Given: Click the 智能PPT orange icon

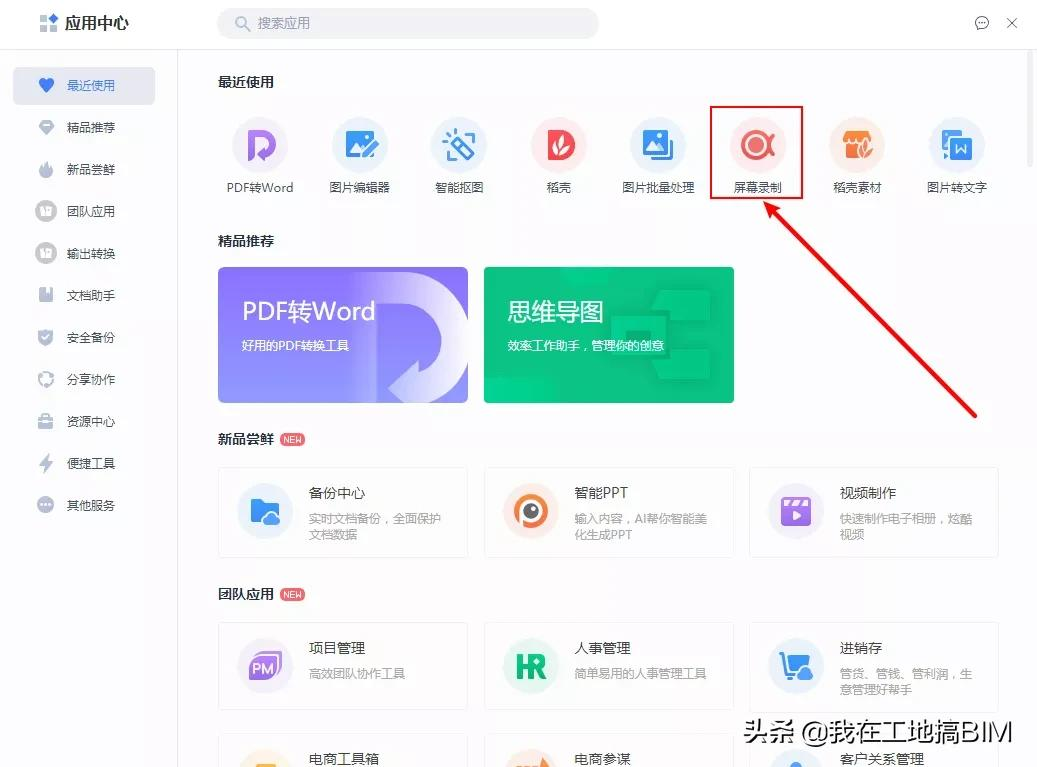Looking at the screenshot, I should coord(530,511).
